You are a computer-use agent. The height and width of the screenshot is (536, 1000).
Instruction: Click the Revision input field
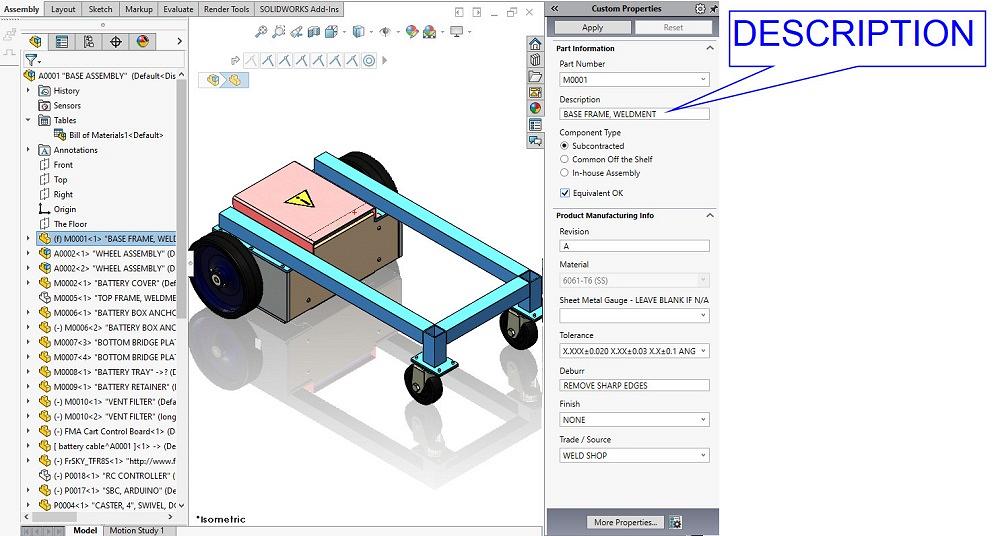click(x=634, y=246)
